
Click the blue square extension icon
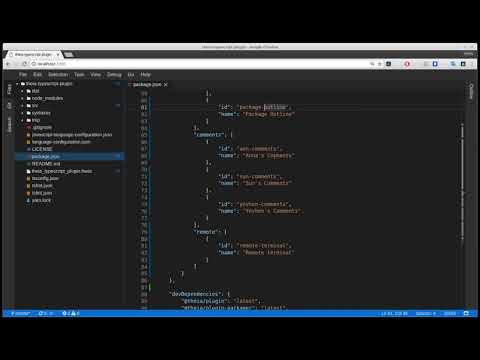click(x=435, y=64)
